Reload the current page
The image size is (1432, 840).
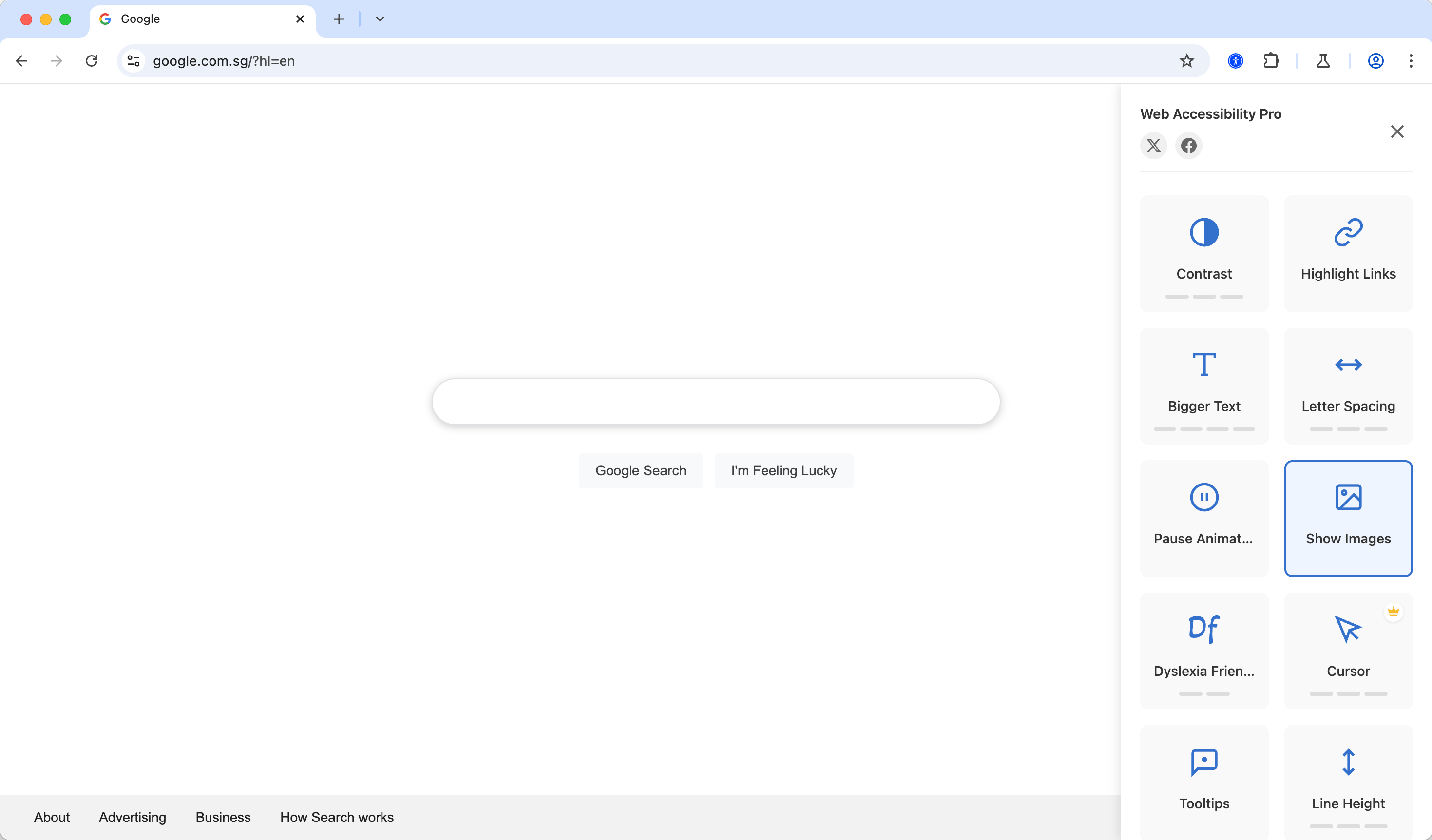point(92,61)
